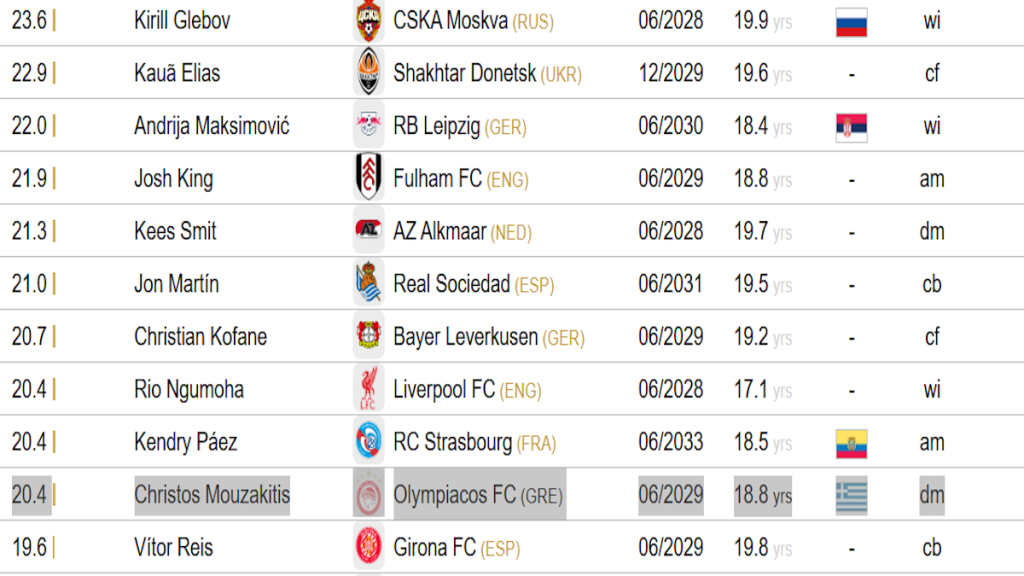The width and height of the screenshot is (1024, 576).
Task: Click the Fulham FC club crest
Action: point(368,179)
